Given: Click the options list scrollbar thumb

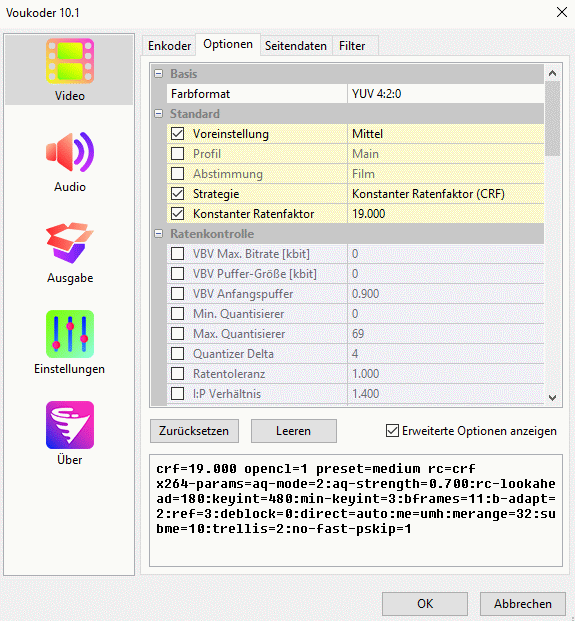Looking at the screenshot, I should pos(552,118).
